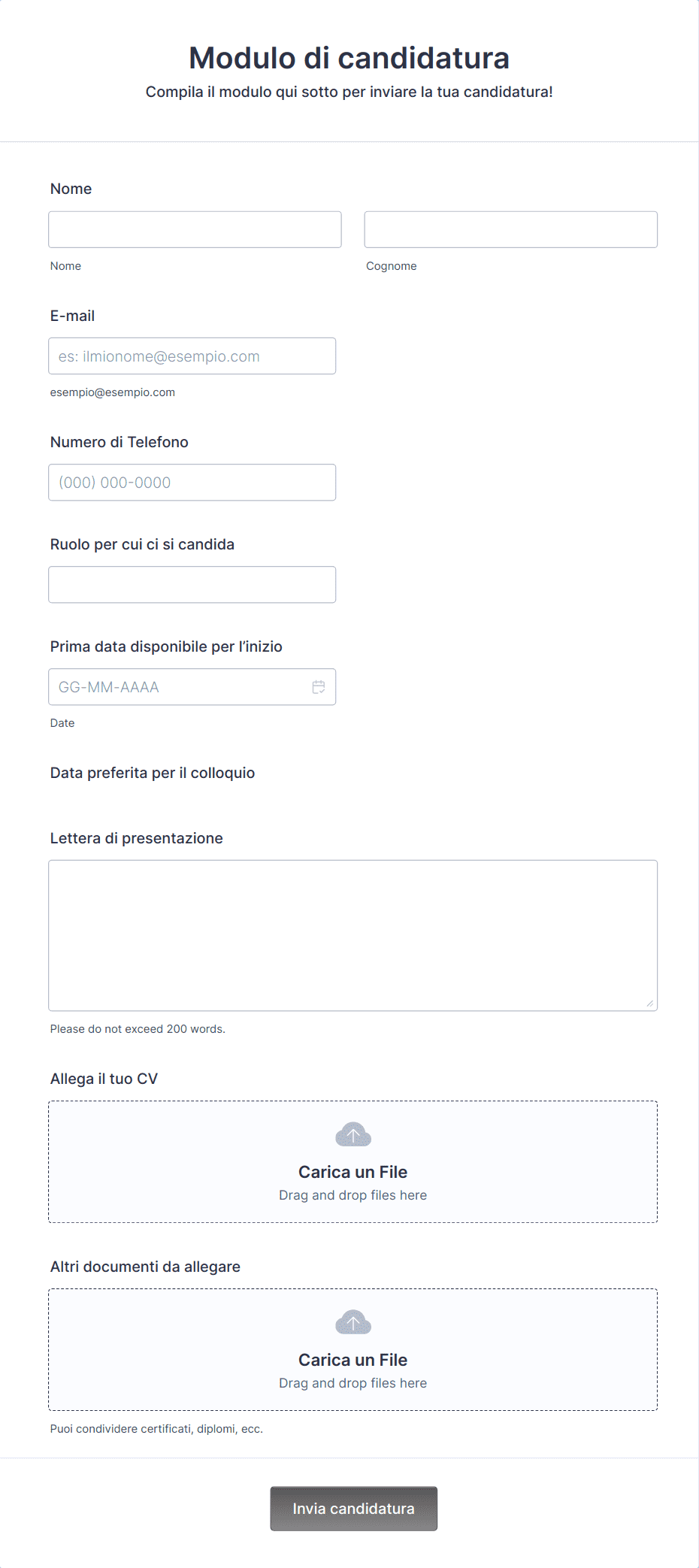Click Carica un File for additional documents
This screenshot has height=1568, width=699.
coord(353,1360)
